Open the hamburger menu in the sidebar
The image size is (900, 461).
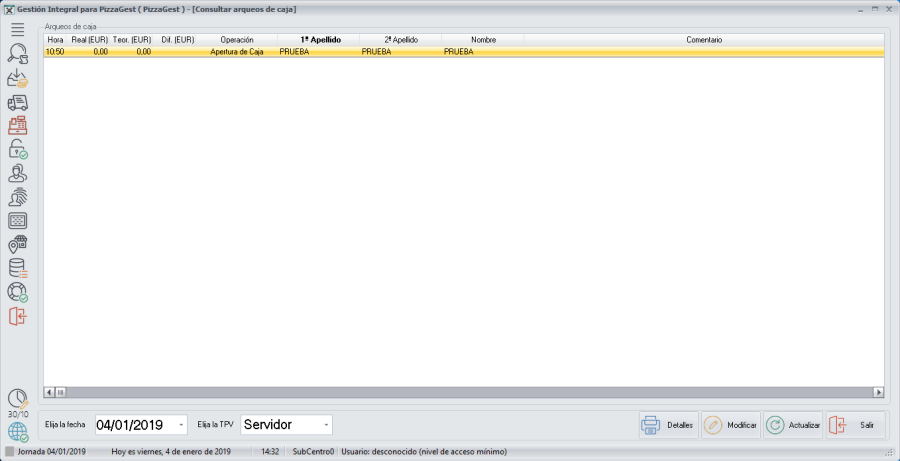coord(17,29)
